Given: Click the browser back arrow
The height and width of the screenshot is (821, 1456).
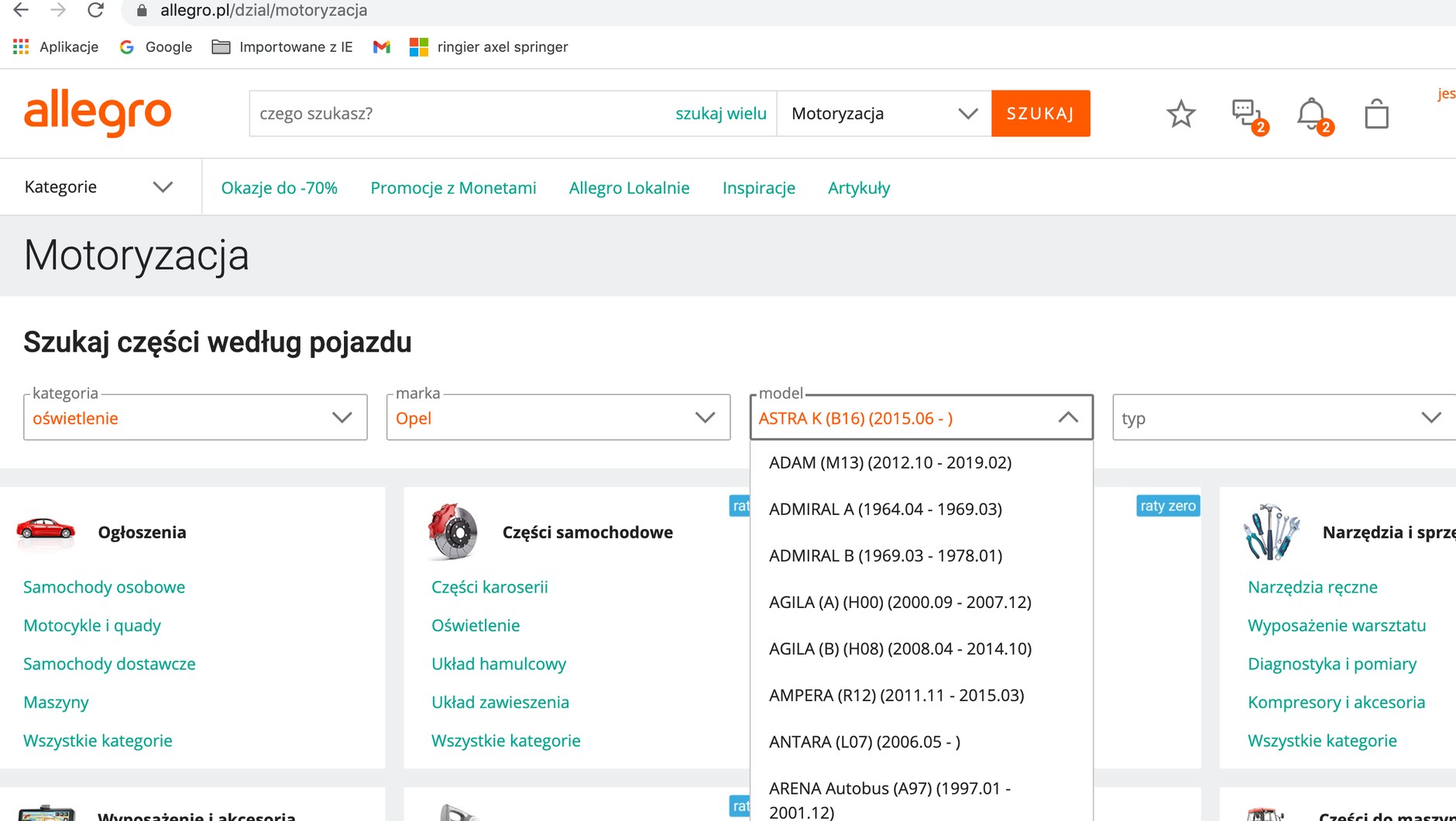Looking at the screenshot, I should coord(21,10).
